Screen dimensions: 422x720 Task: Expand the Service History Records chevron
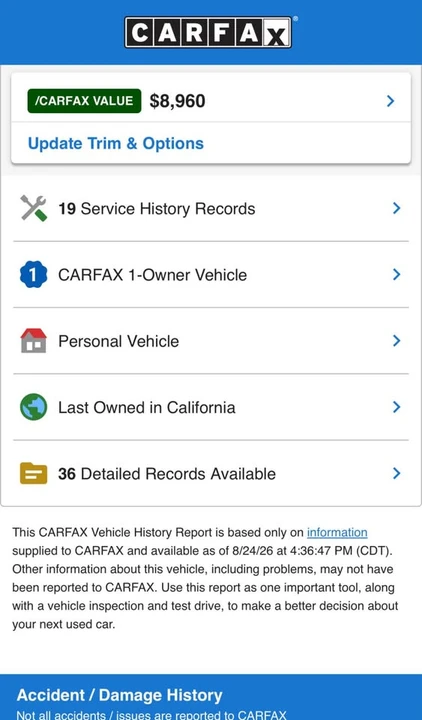pyautogui.click(x=397, y=208)
